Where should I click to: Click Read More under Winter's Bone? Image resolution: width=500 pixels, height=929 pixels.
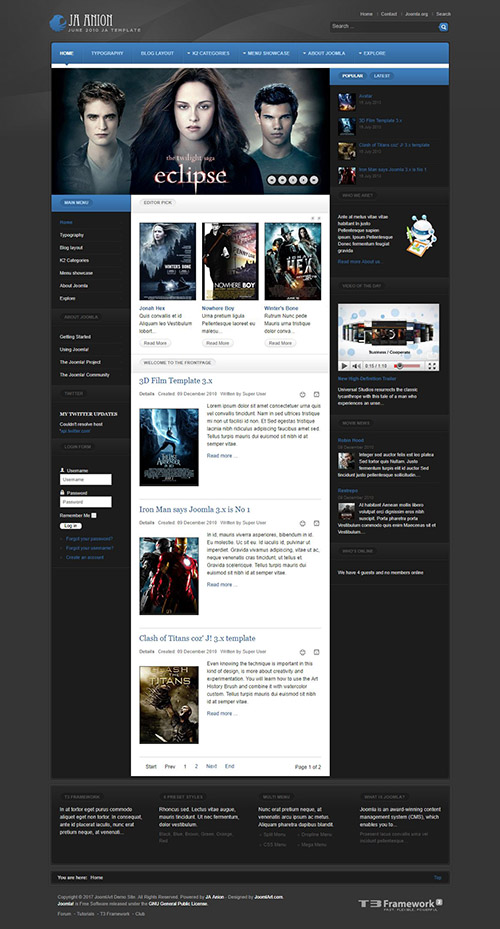pos(280,343)
